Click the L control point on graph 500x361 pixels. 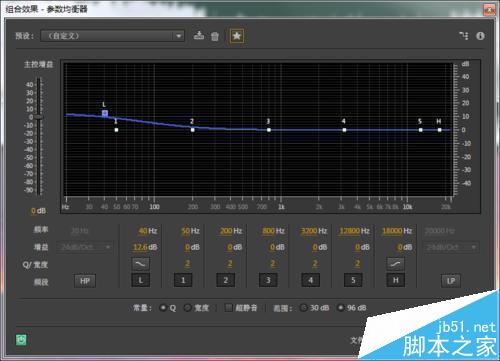pyautogui.click(x=105, y=114)
